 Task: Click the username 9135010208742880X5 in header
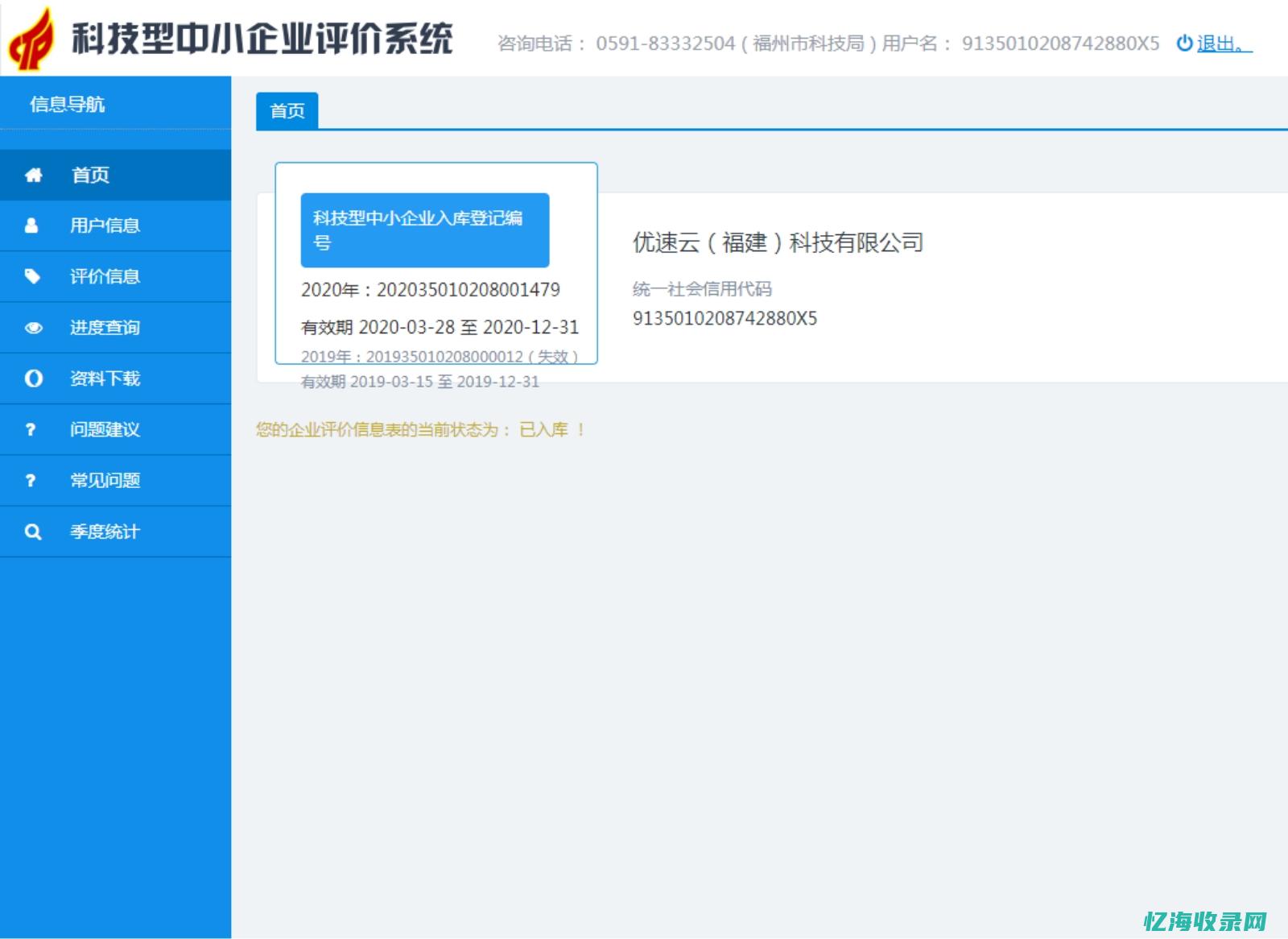click(1060, 43)
